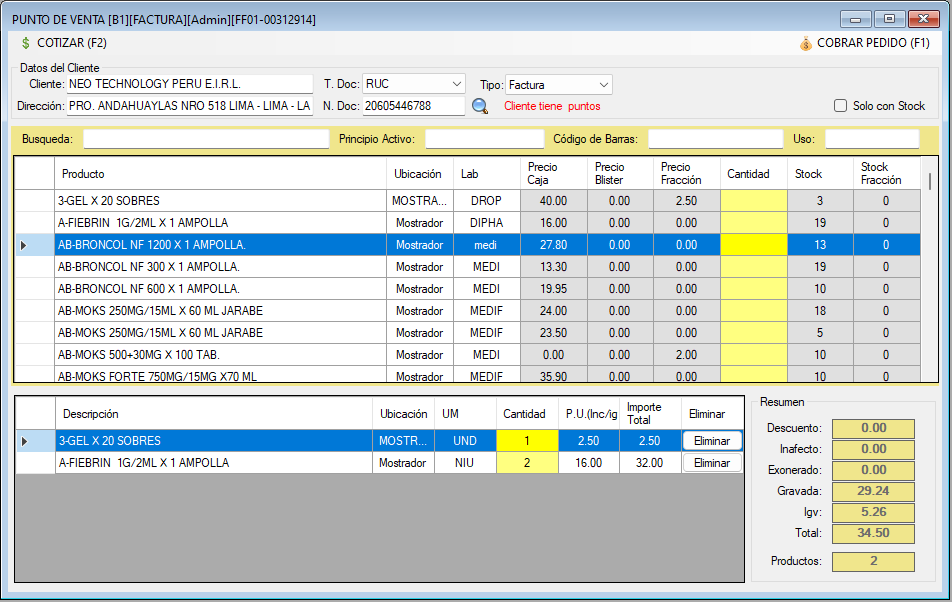The width and height of the screenshot is (952, 602).
Task: Click the Código de Barras field
Action: 715,139
